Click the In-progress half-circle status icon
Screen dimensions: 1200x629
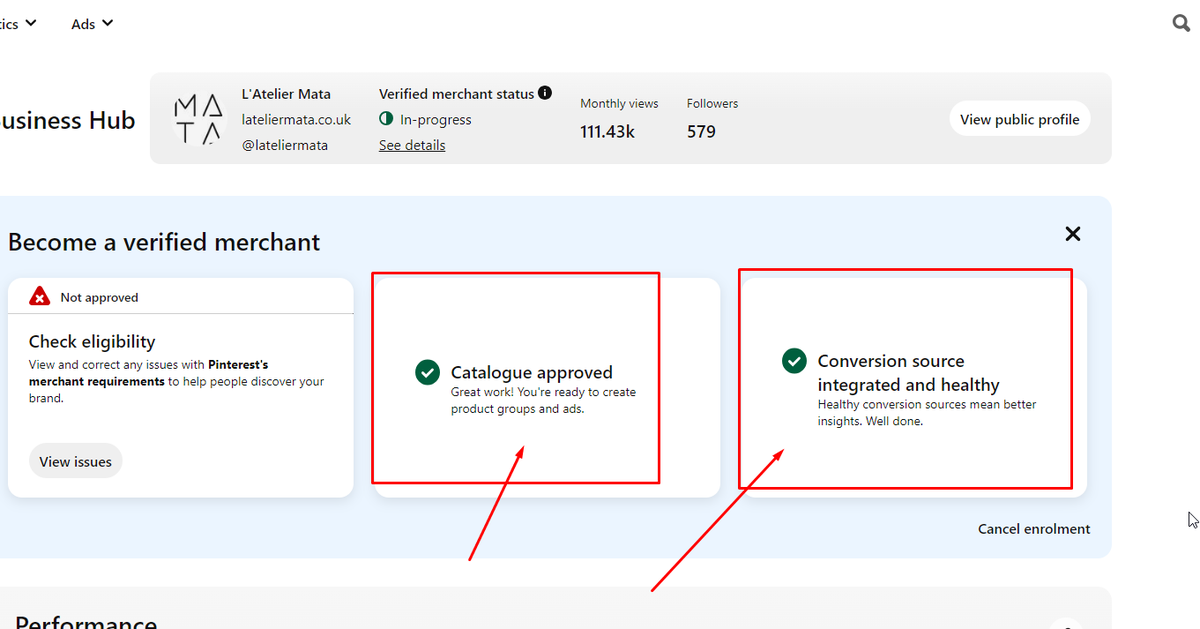(387, 119)
